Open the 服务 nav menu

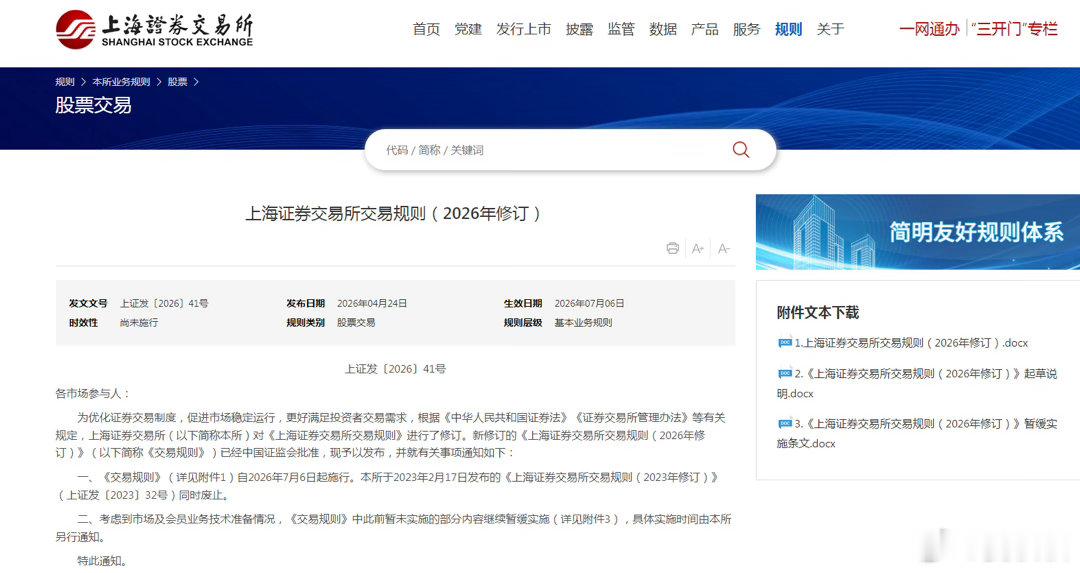point(747,29)
